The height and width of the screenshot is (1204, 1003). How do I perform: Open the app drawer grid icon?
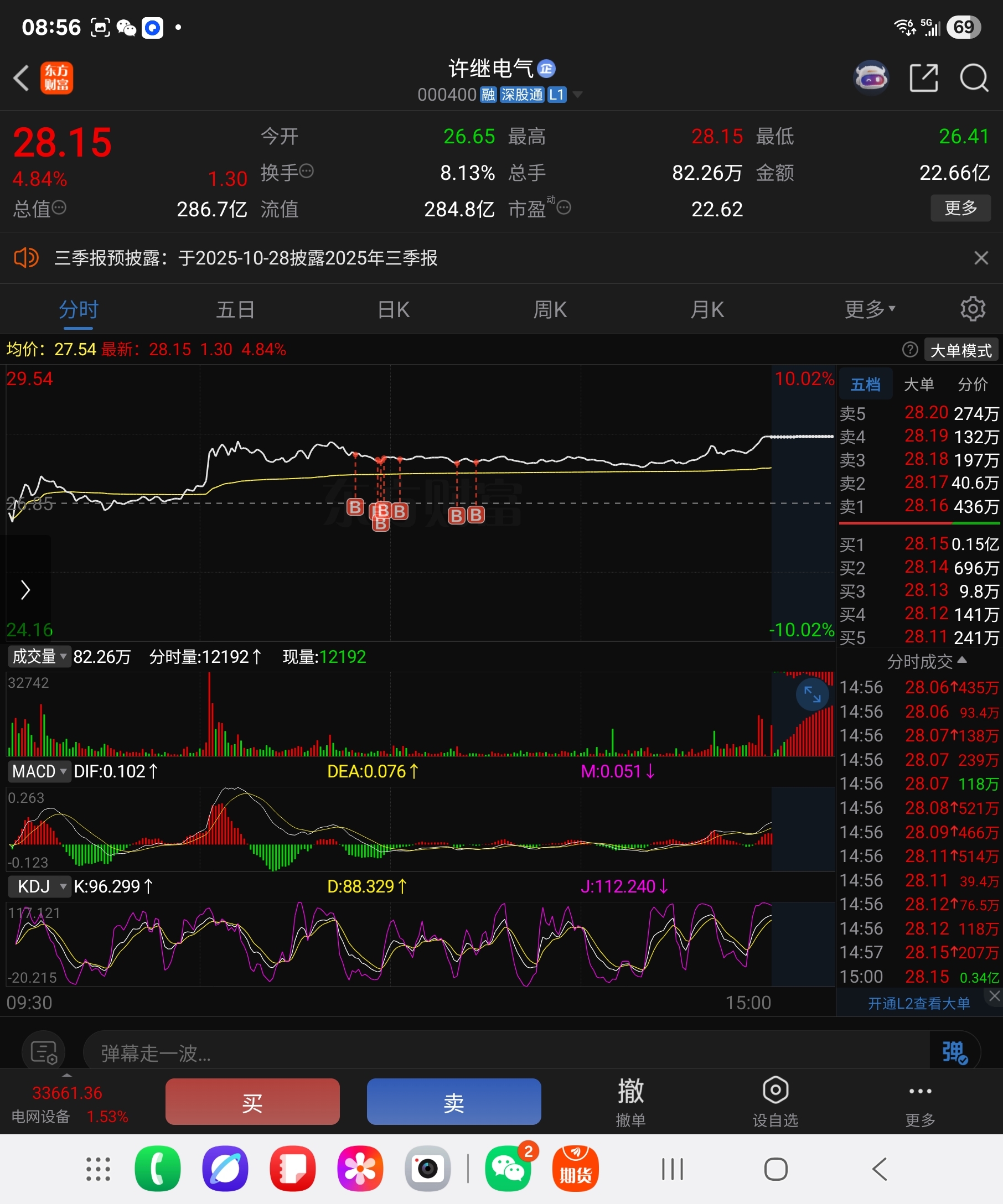[x=98, y=1169]
